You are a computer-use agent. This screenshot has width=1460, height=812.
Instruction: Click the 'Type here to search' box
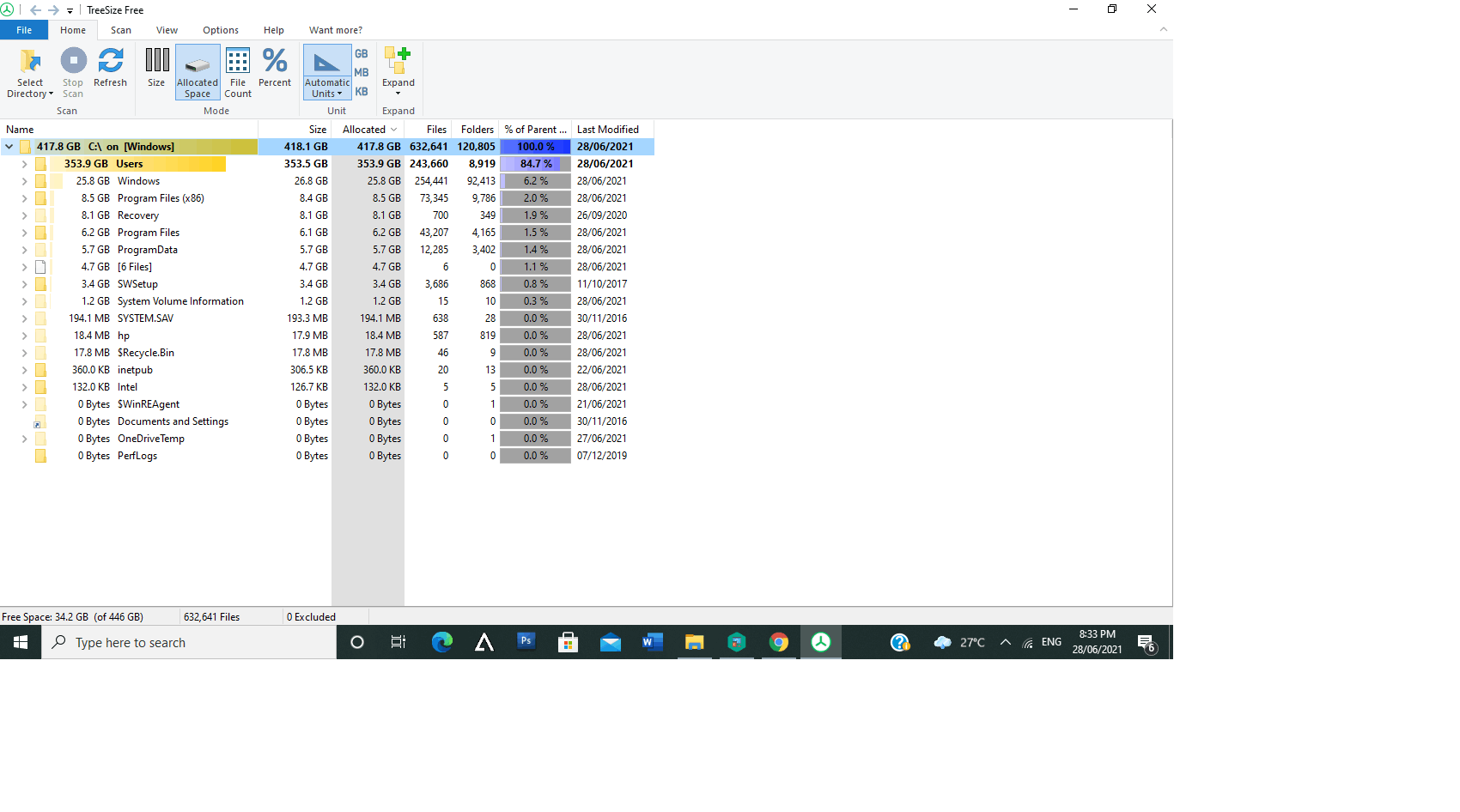click(189, 642)
